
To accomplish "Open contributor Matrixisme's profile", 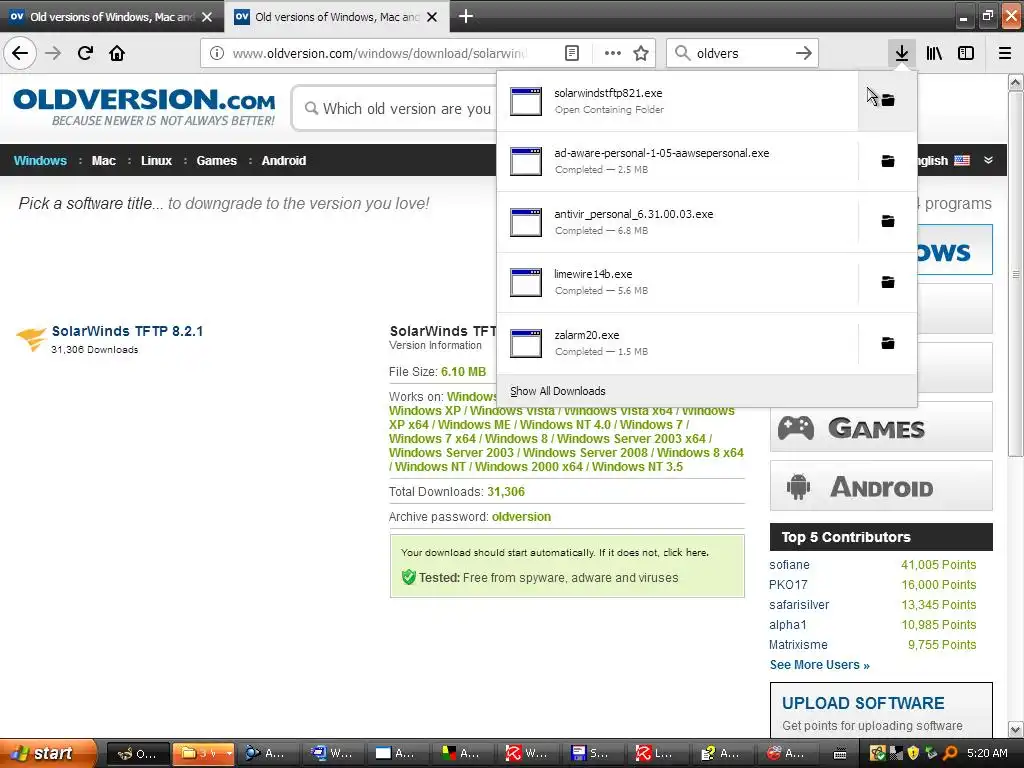I will pyautogui.click(x=798, y=645).
